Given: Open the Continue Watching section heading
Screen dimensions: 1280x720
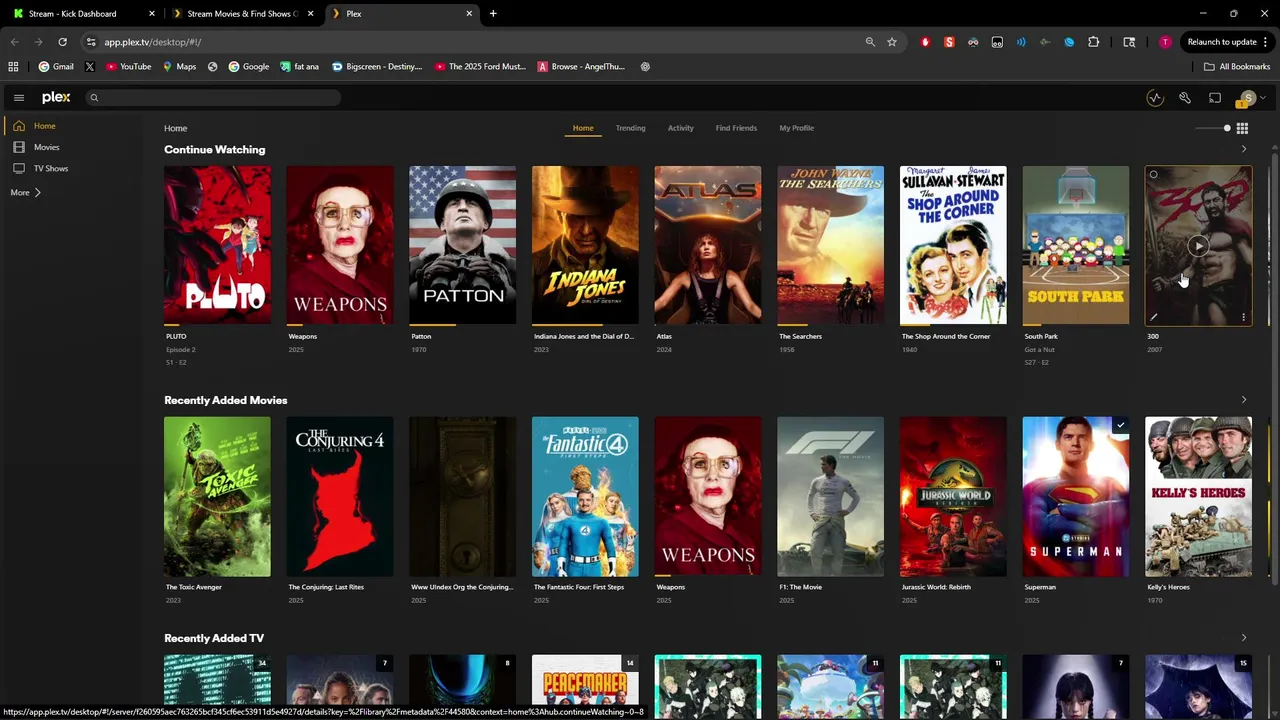Looking at the screenshot, I should pyautogui.click(x=215, y=150).
